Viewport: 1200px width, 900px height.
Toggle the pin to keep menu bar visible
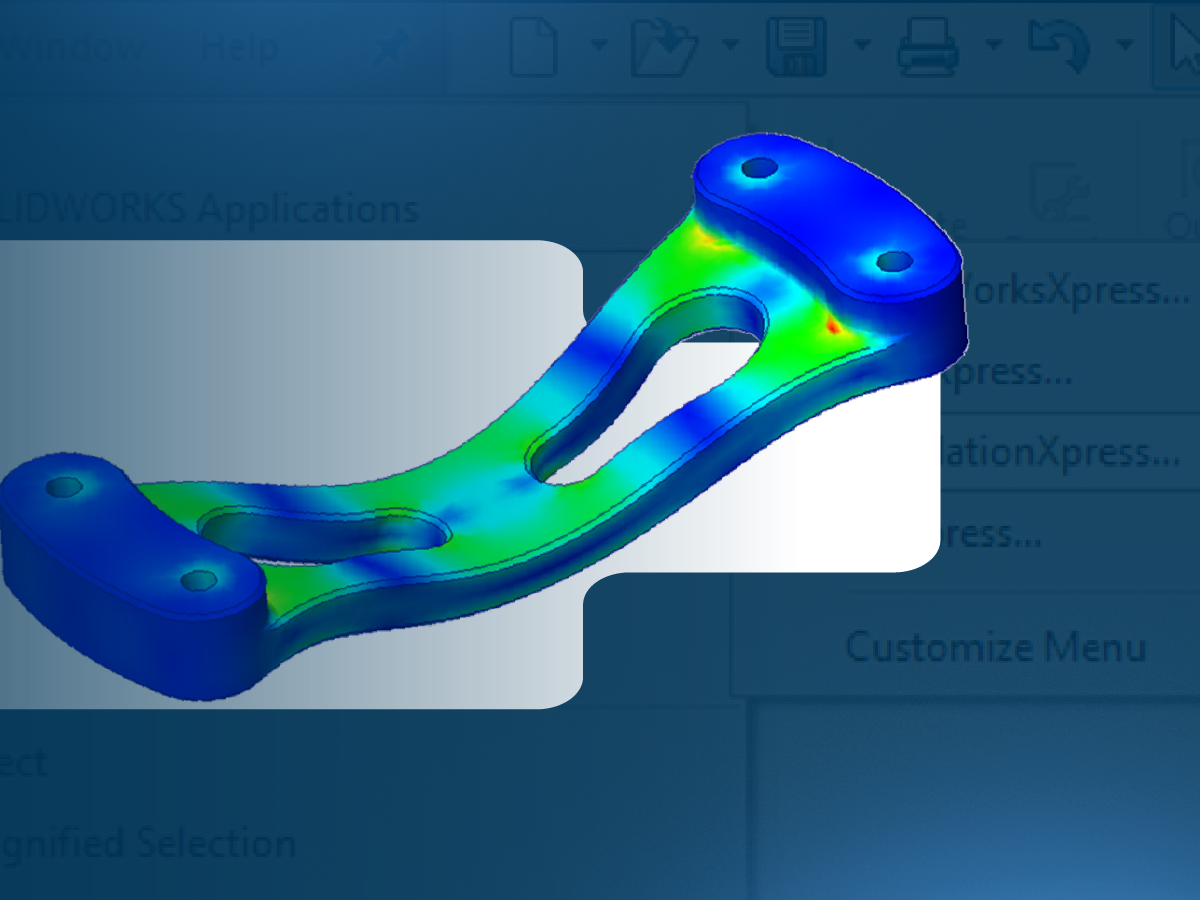390,46
